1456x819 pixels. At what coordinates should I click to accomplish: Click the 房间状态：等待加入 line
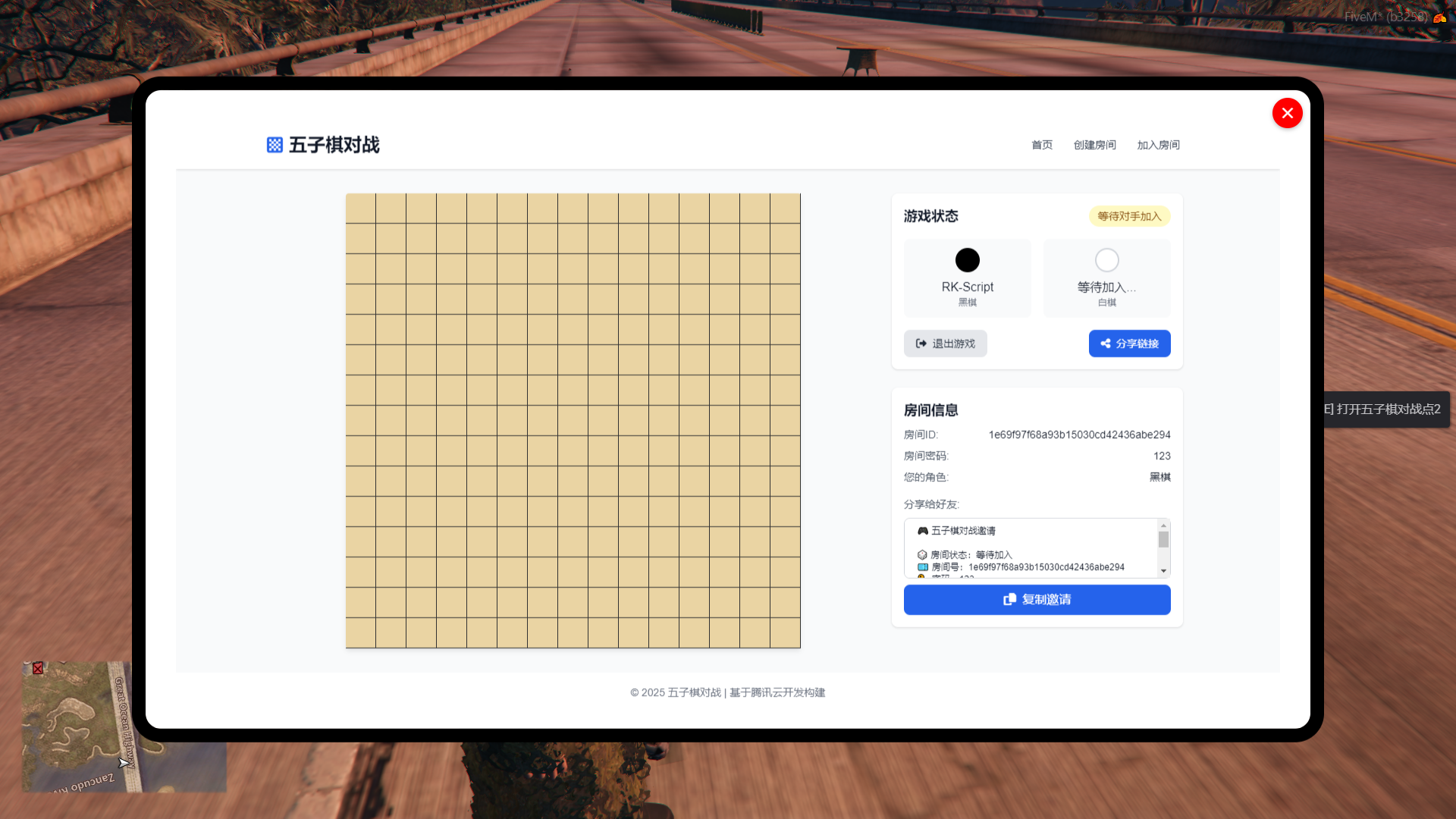coord(964,555)
